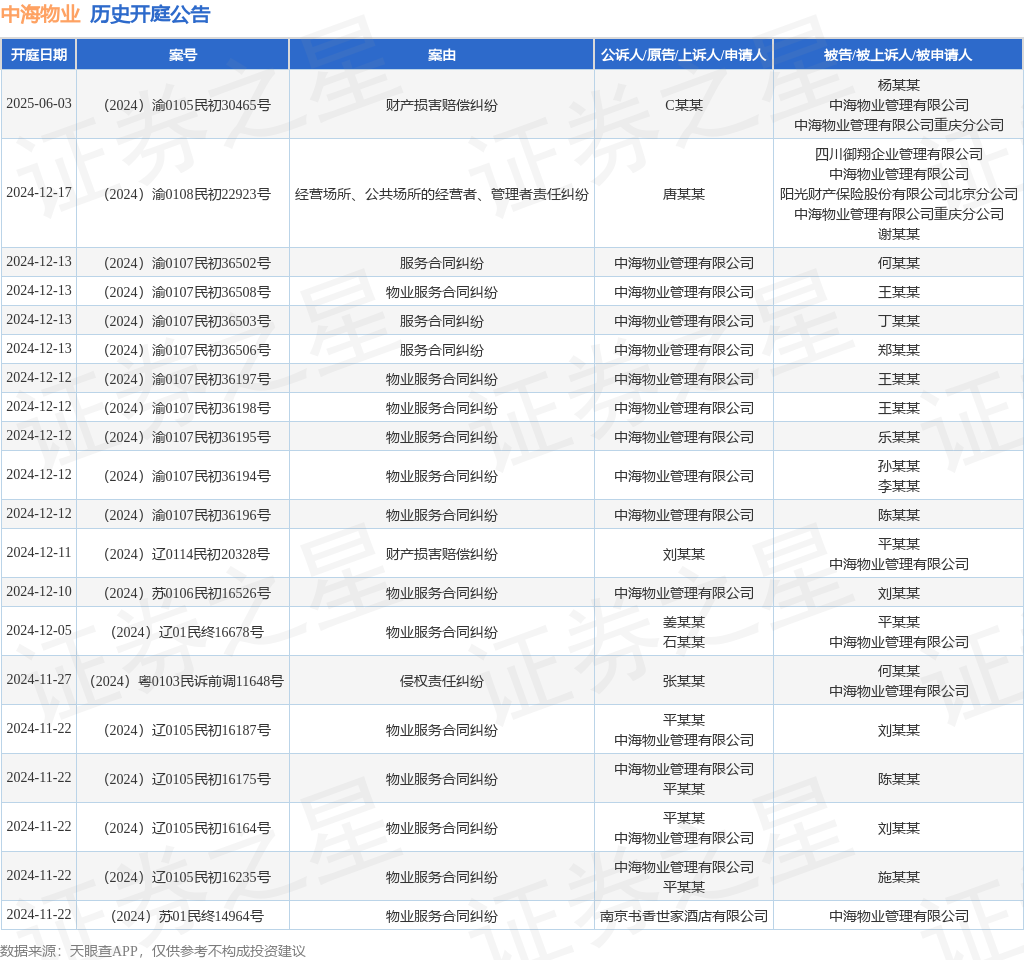1024x960 pixels.
Task: Click defendant 乐某某
Action: 898,437
